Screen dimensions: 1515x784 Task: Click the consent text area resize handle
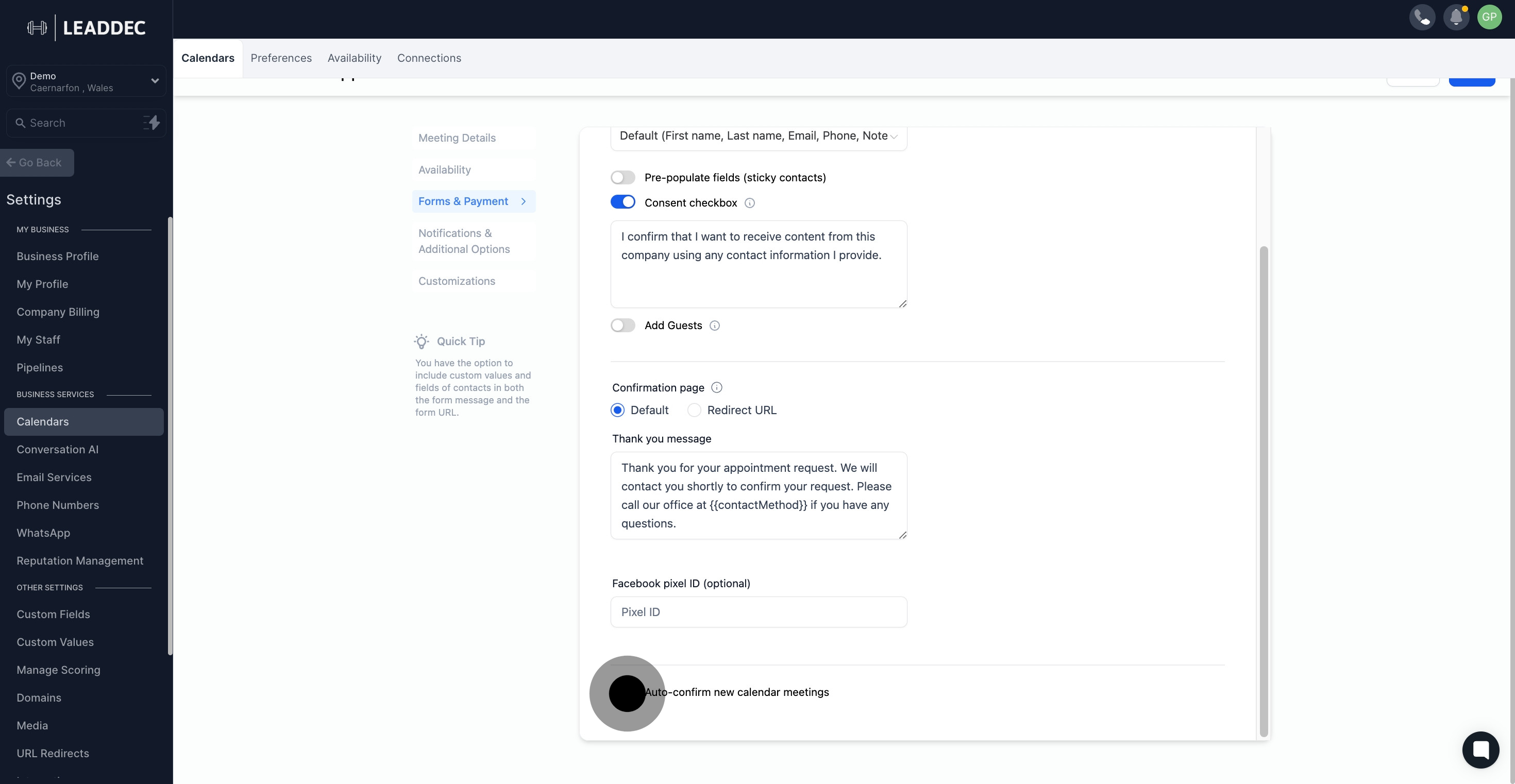tap(902, 303)
